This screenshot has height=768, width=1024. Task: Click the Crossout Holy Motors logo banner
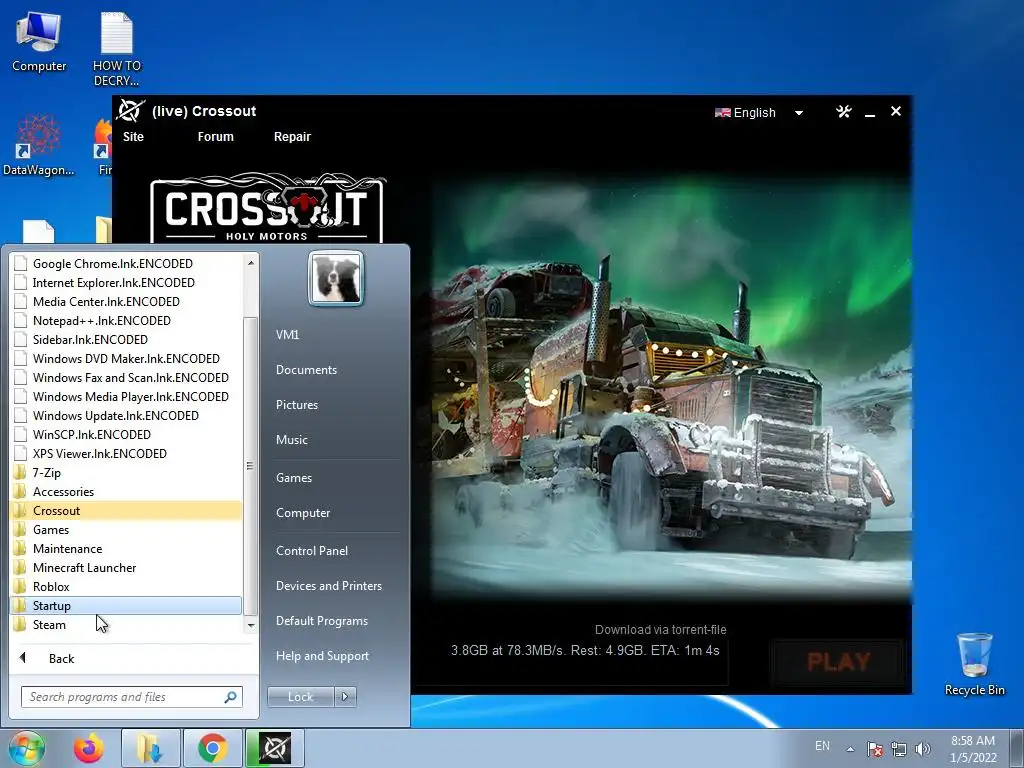point(267,208)
